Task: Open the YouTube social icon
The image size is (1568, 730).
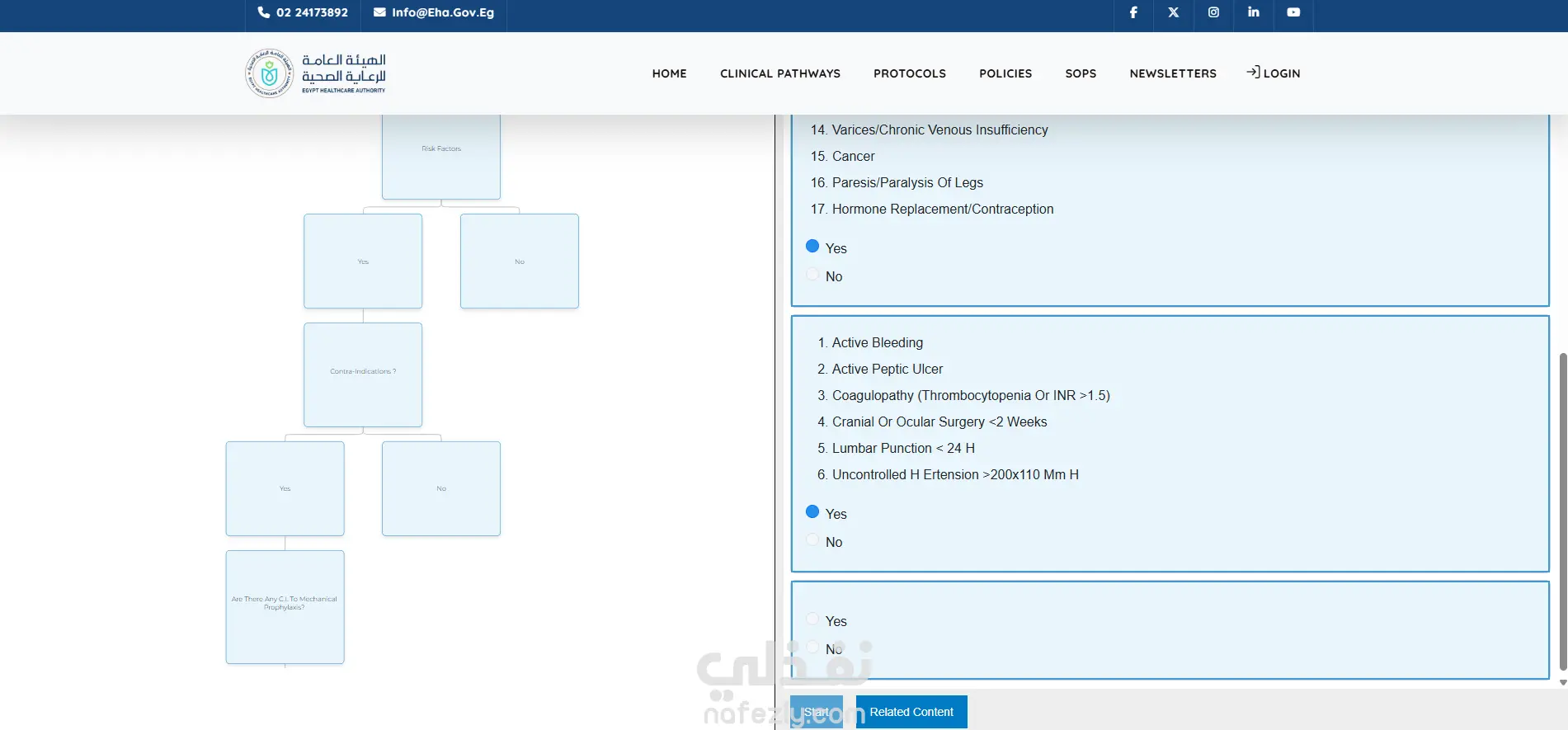Action: point(1293,12)
